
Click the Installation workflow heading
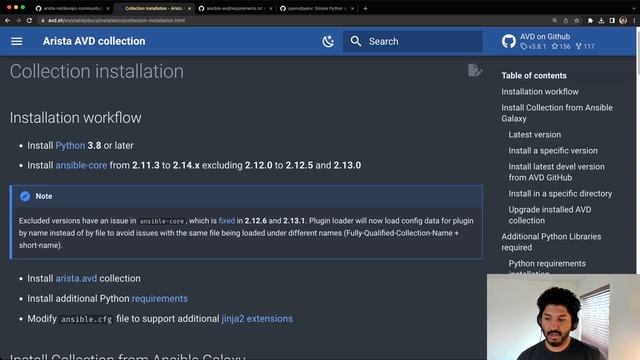point(76,118)
